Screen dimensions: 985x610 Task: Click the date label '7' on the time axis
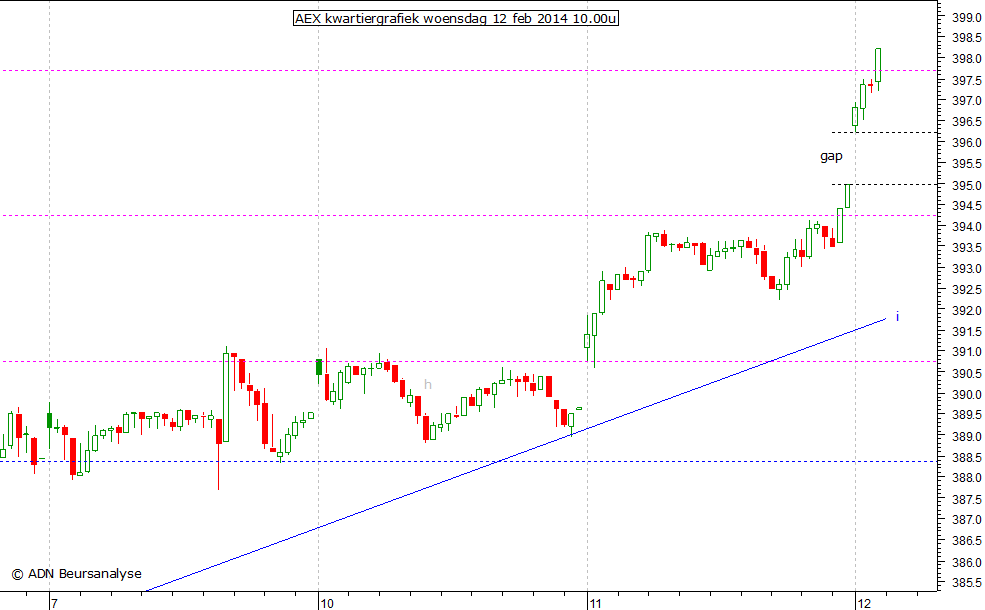(x=55, y=604)
